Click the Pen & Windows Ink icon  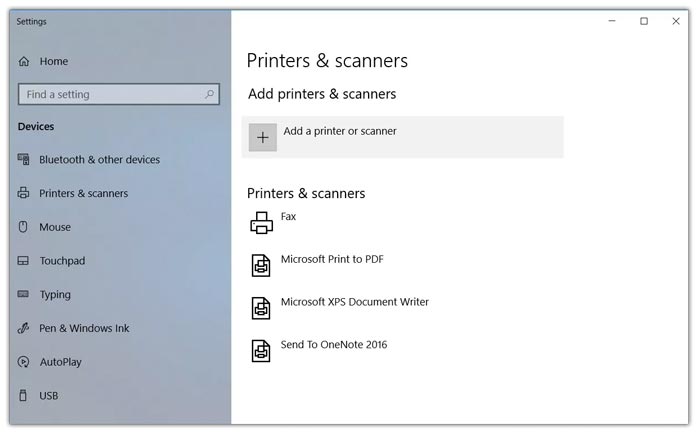point(23,328)
